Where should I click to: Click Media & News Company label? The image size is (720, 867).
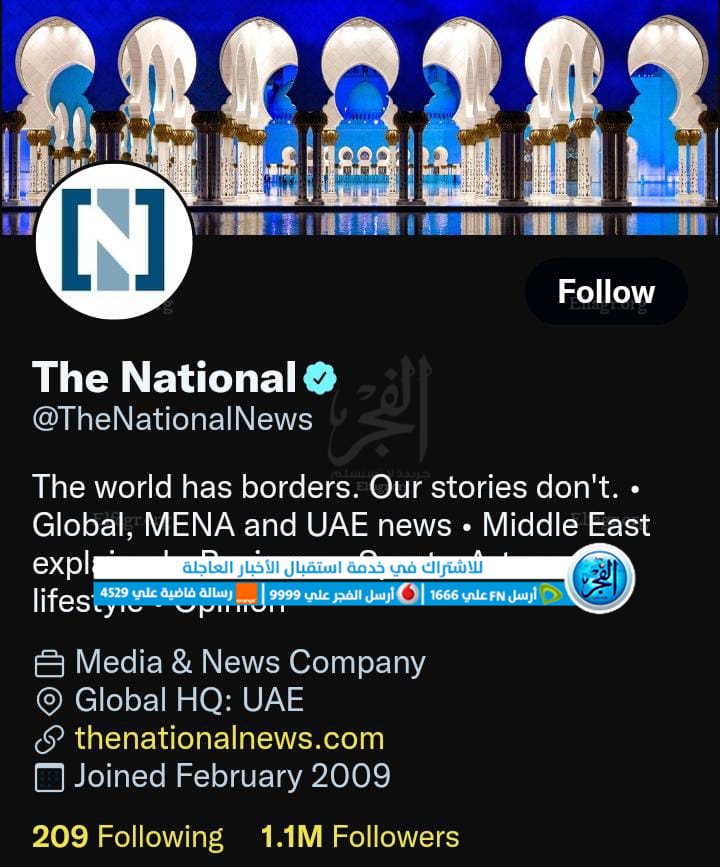(250, 662)
